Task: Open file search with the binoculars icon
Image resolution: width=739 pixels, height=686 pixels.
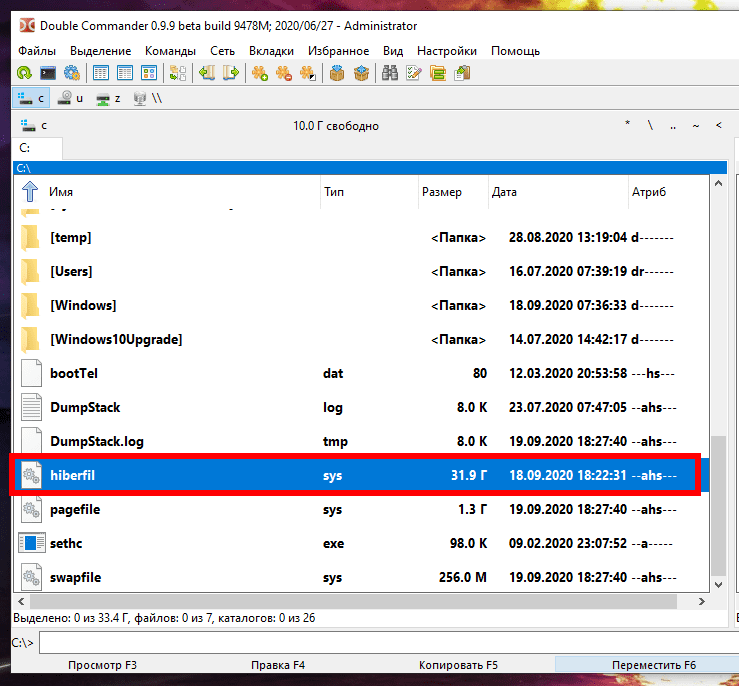Action: tap(390, 73)
